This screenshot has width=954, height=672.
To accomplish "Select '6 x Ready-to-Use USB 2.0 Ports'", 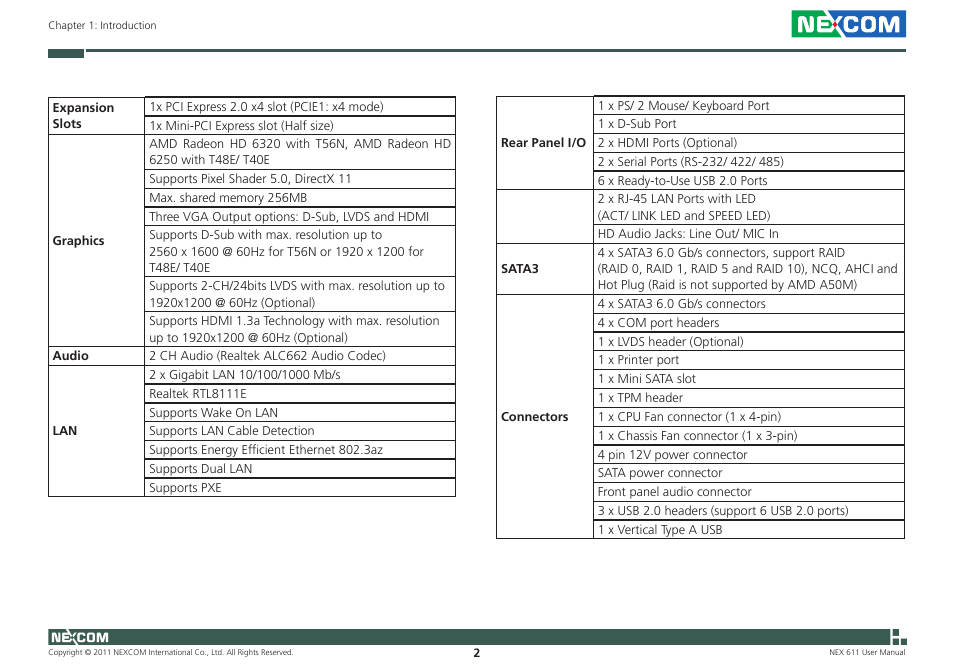I will 749,181.
